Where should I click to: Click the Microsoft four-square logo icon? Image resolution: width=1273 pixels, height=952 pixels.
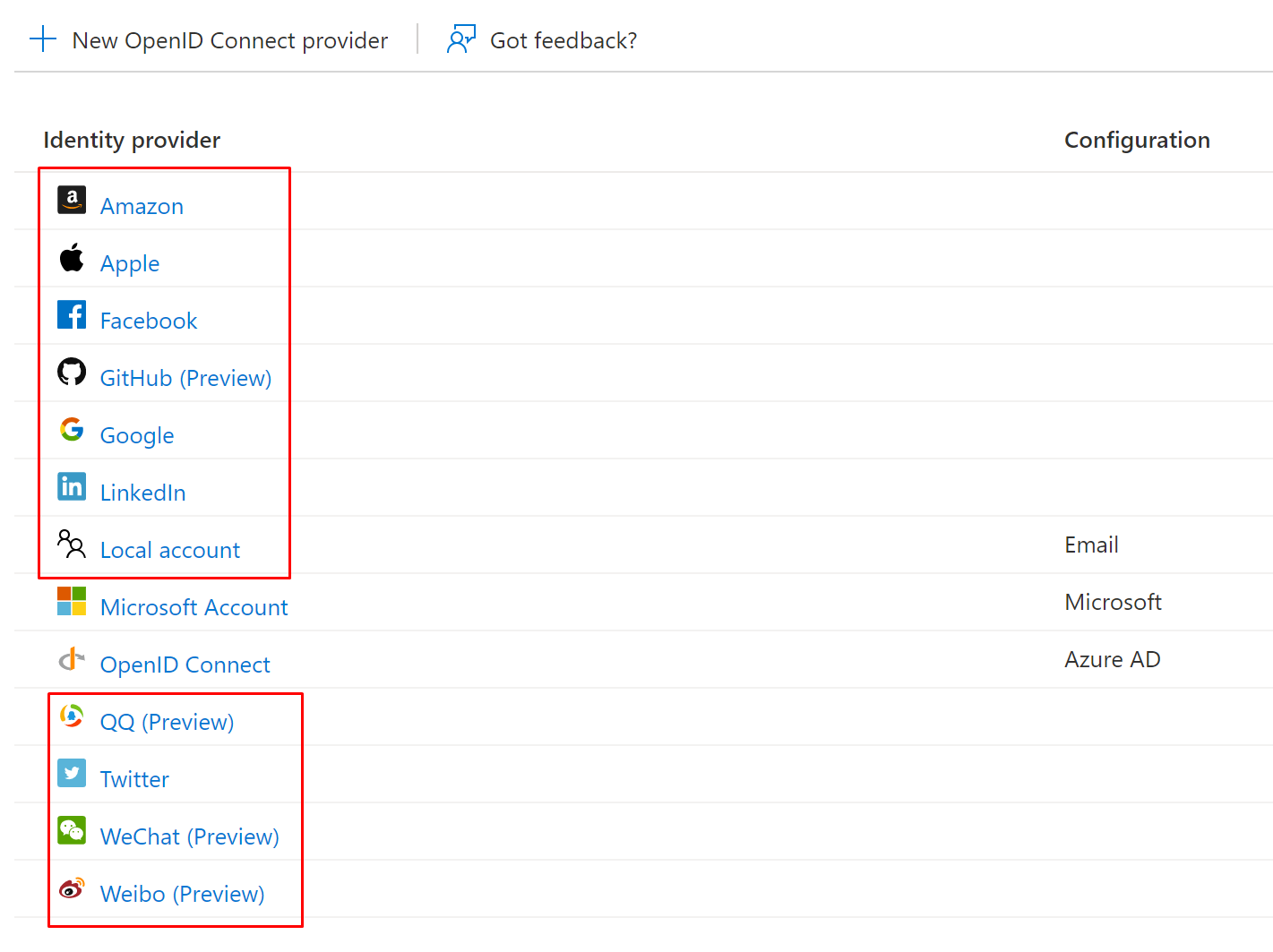pyautogui.click(x=72, y=601)
